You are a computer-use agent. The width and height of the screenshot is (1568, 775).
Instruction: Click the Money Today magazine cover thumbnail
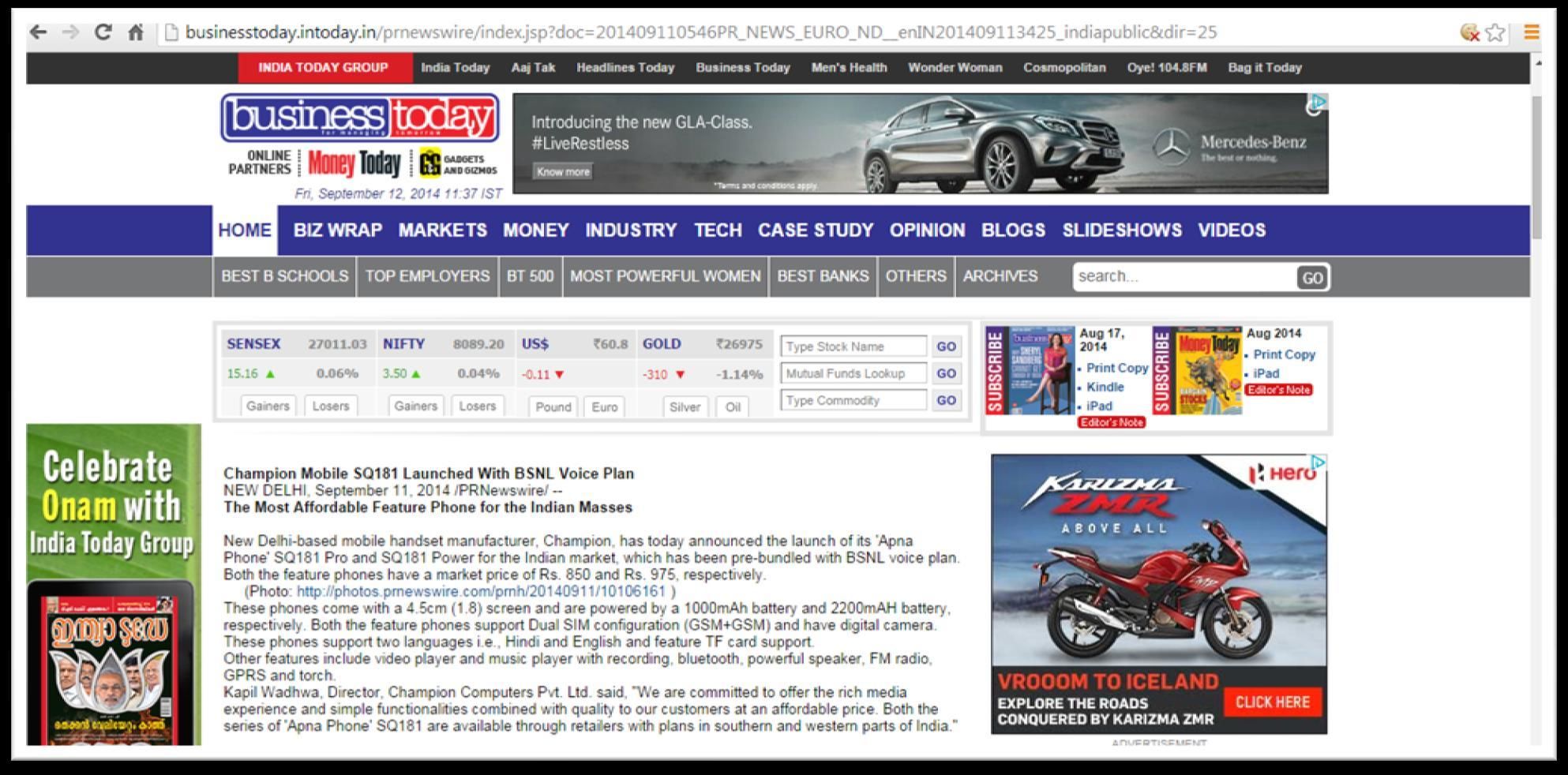pyautogui.click(x=1209, y=370)
